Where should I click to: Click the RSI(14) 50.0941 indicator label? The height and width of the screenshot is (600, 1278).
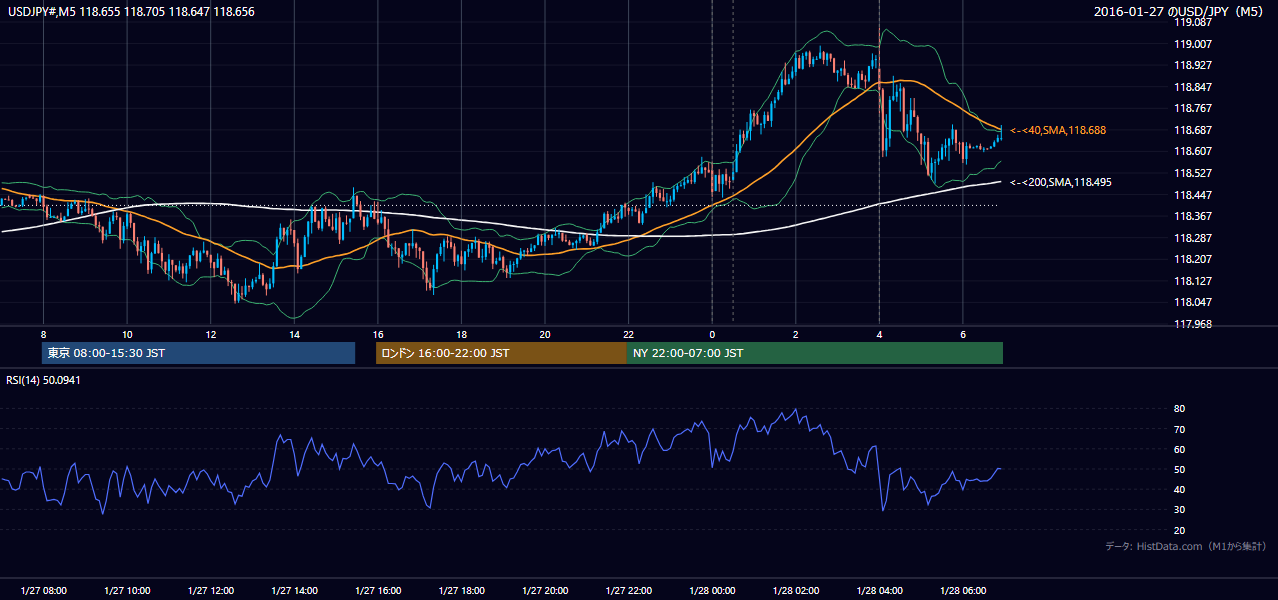point(44,381)
